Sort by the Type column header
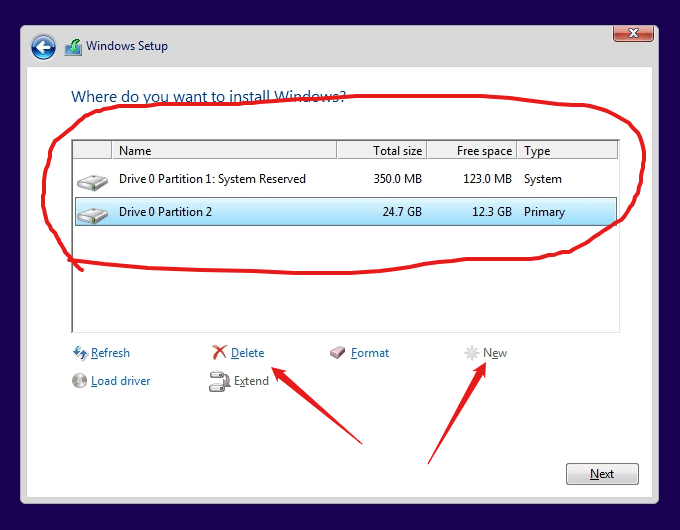The image size is (680, 530). [567, 150]
